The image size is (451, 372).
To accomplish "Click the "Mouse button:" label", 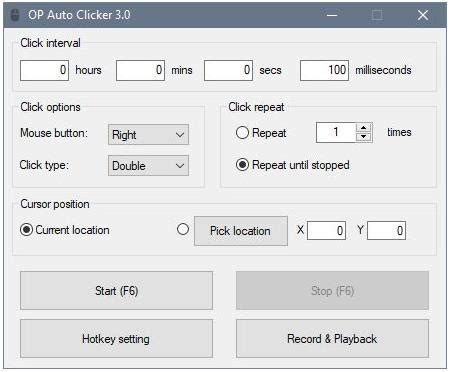I will (x=54, y=133).
